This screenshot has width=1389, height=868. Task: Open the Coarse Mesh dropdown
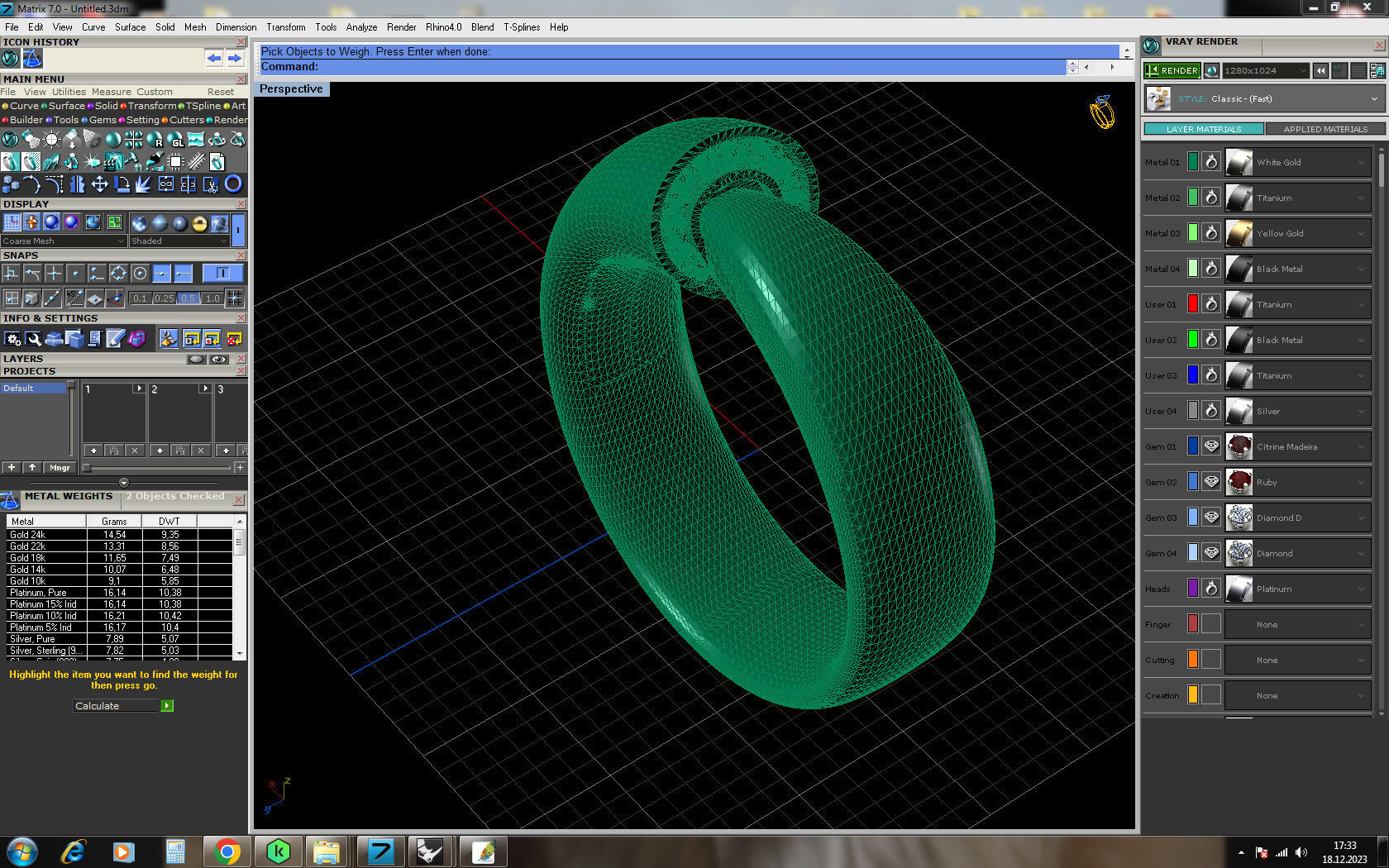[x=64, y=241]
